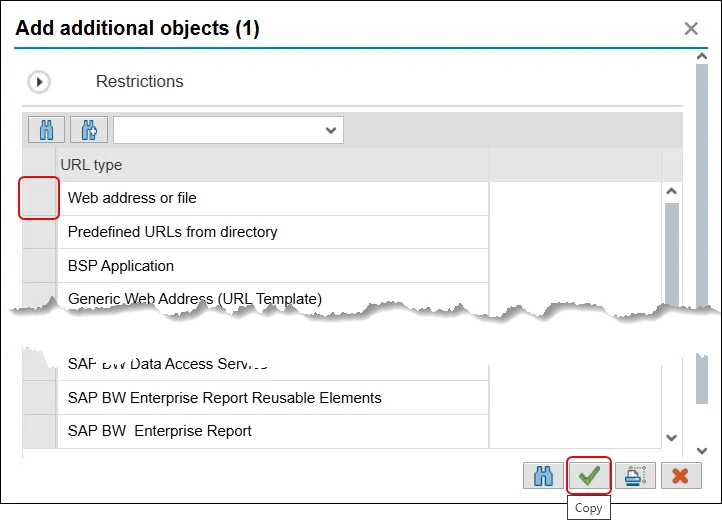Screen dimensions: 722x520
Task: Confirm selection with the green Copy checkmark
Action: [x=589, y=476]
